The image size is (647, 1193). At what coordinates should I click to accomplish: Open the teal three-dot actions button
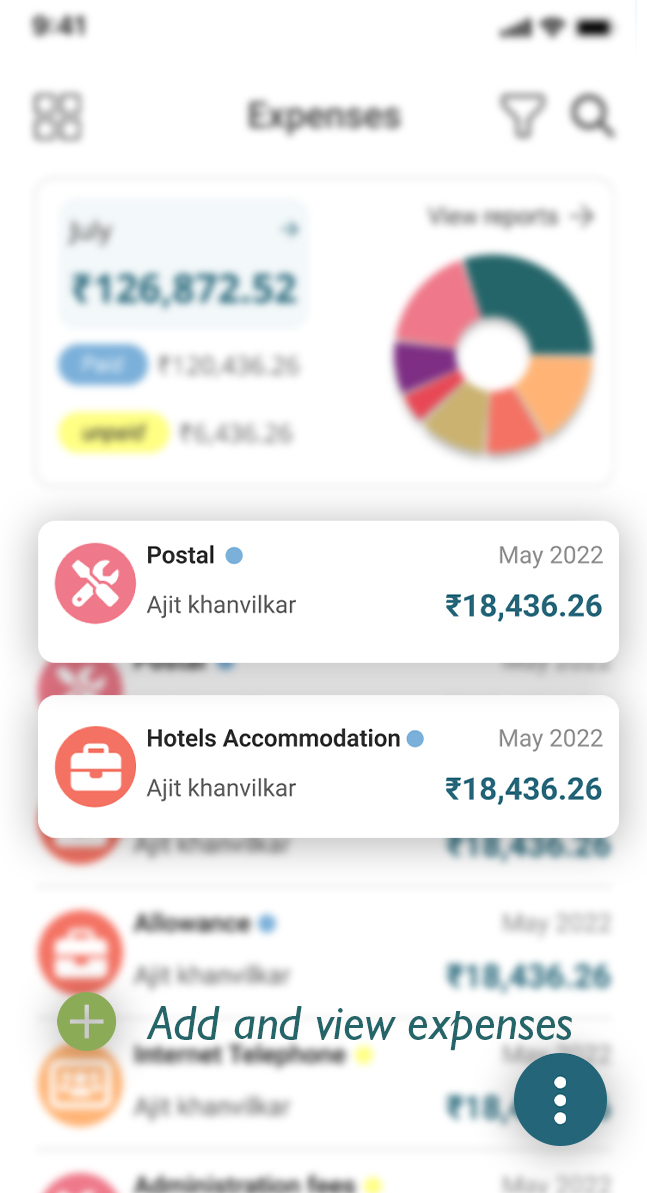(x=560, y=1099)
